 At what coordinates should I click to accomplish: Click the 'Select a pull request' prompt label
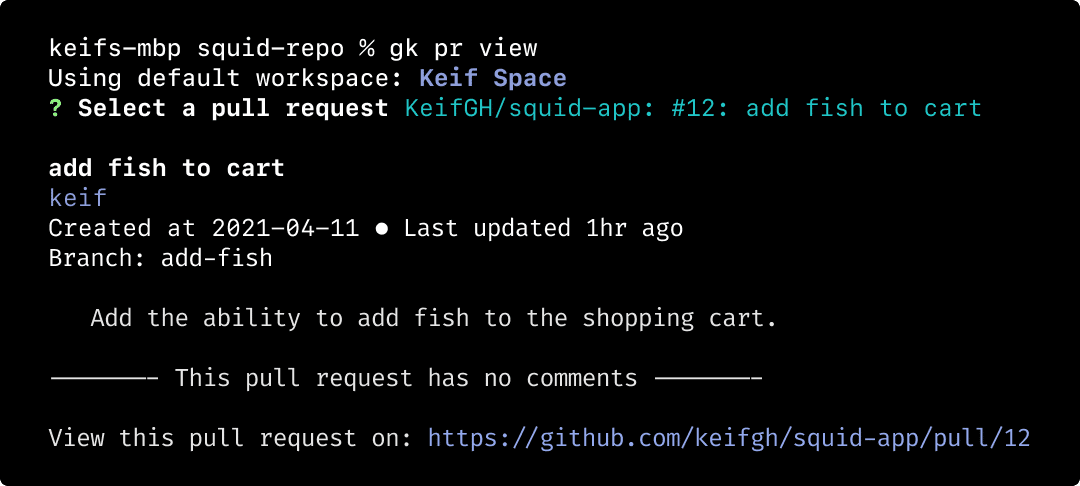[233, 109]
